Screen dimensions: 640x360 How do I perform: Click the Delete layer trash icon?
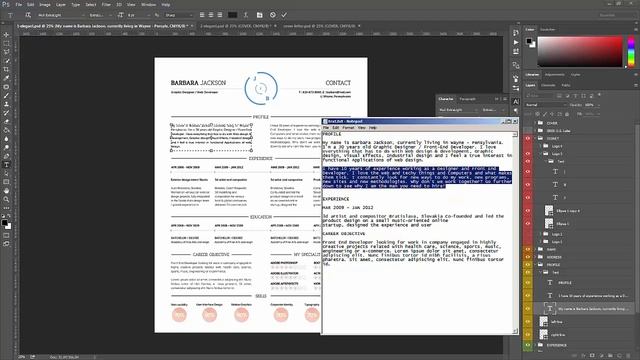pyautogui.click(x=629, y=356)
